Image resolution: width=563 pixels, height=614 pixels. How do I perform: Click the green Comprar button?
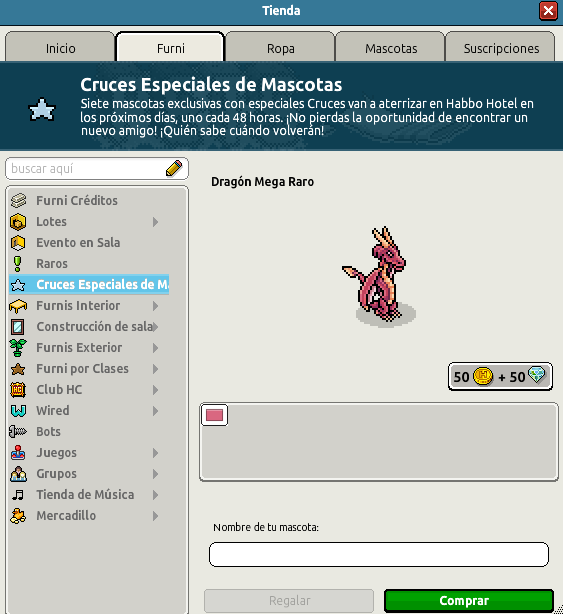469,600
